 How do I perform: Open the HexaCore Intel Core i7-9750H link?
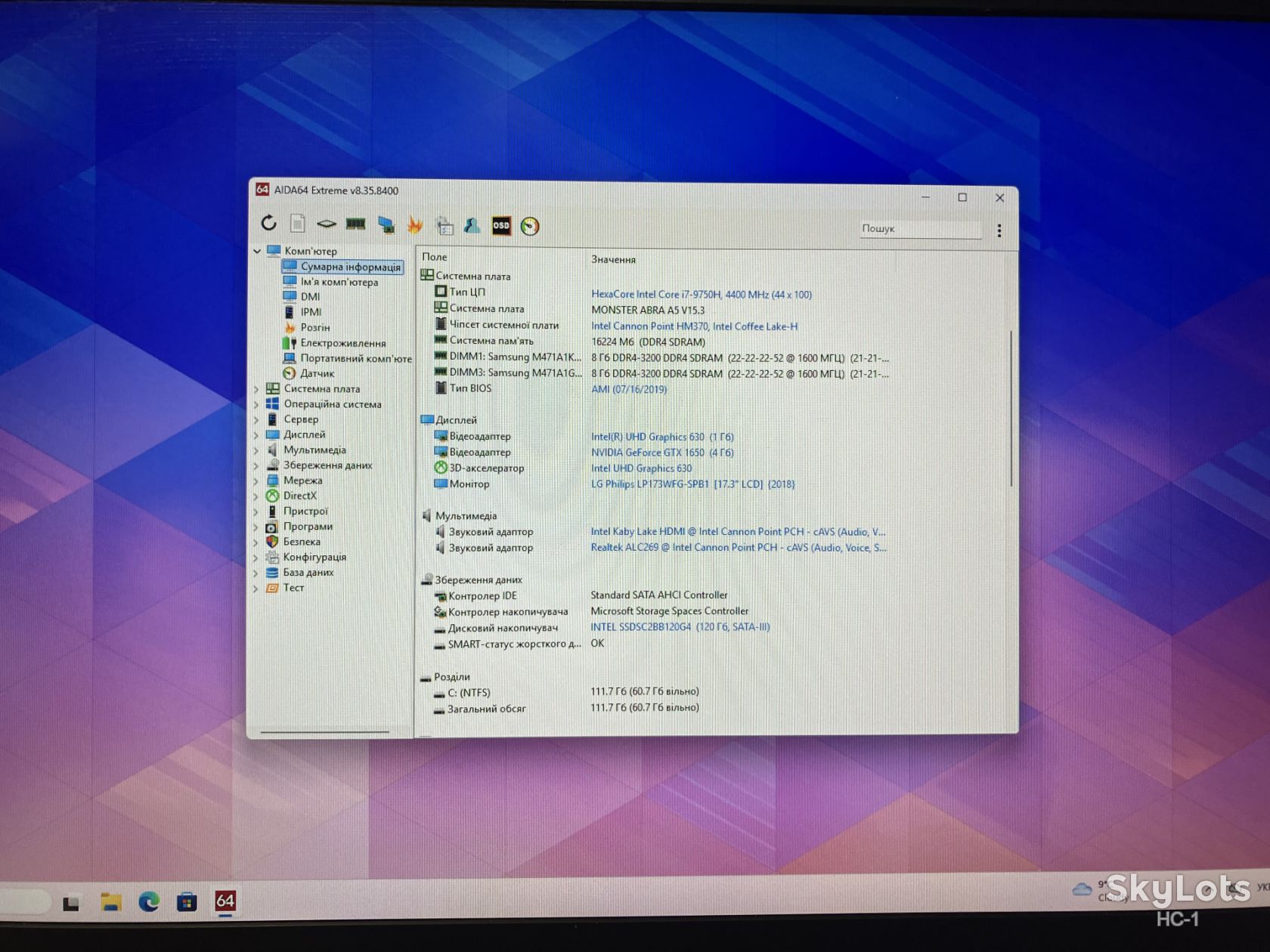[x=701, y=295]
